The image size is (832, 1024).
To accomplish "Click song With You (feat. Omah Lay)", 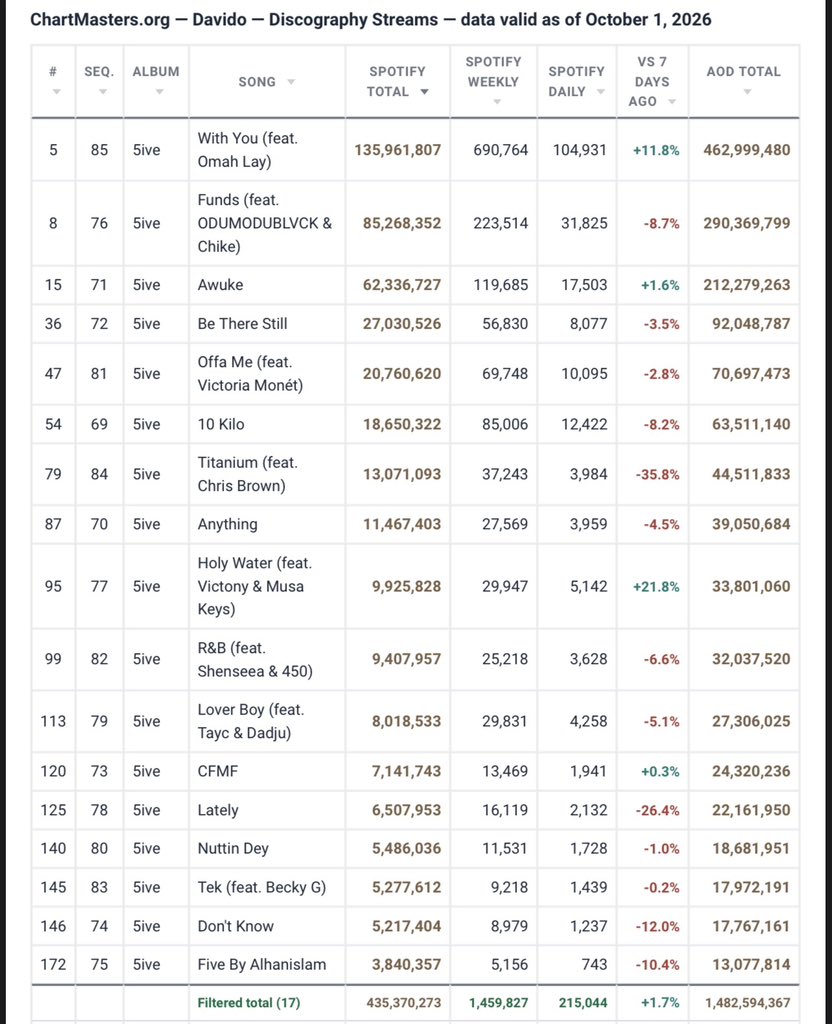I will [248, 150].
